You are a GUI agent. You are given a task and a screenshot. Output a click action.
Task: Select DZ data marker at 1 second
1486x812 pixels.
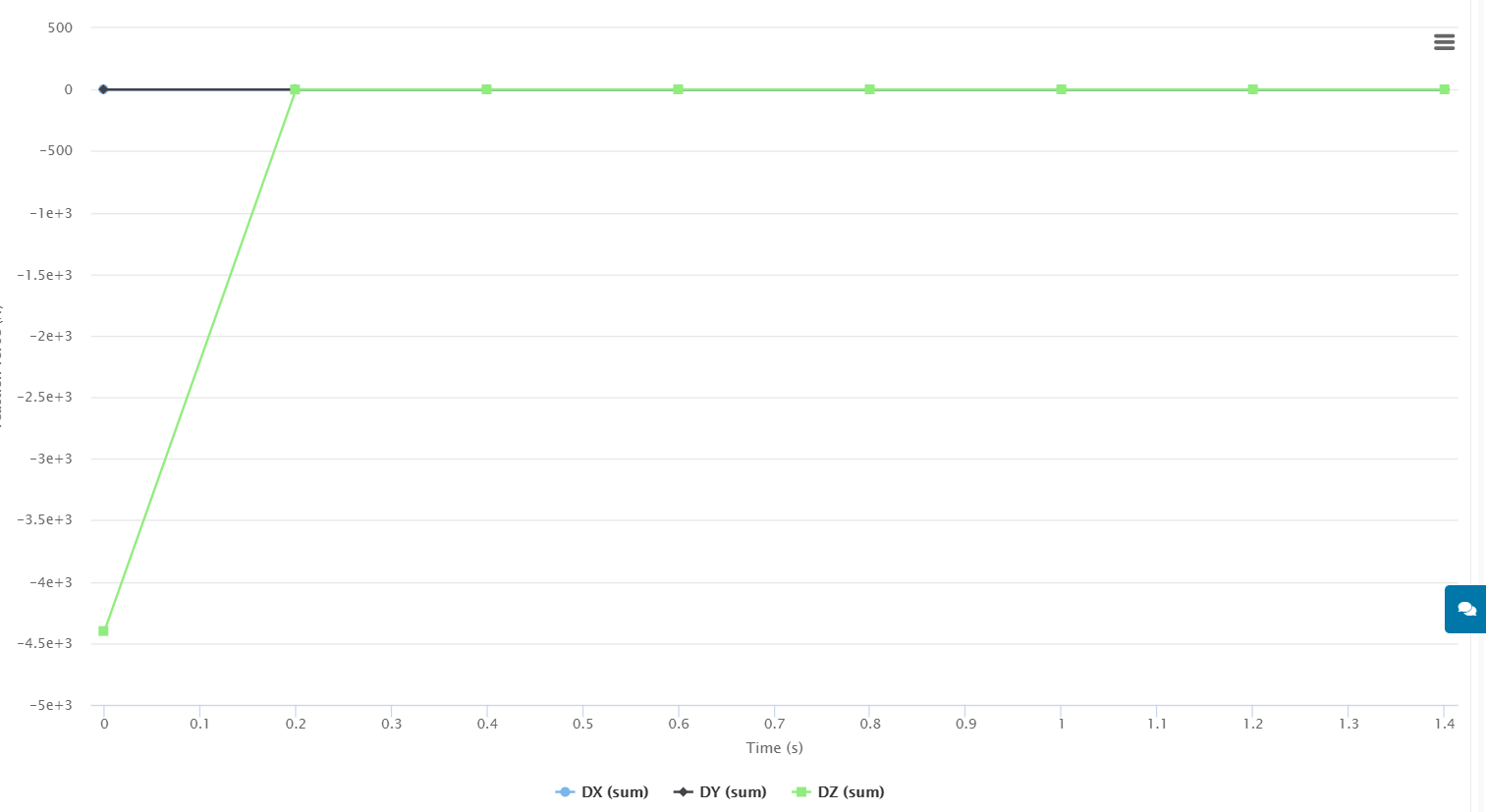(x=1061, y=89)
